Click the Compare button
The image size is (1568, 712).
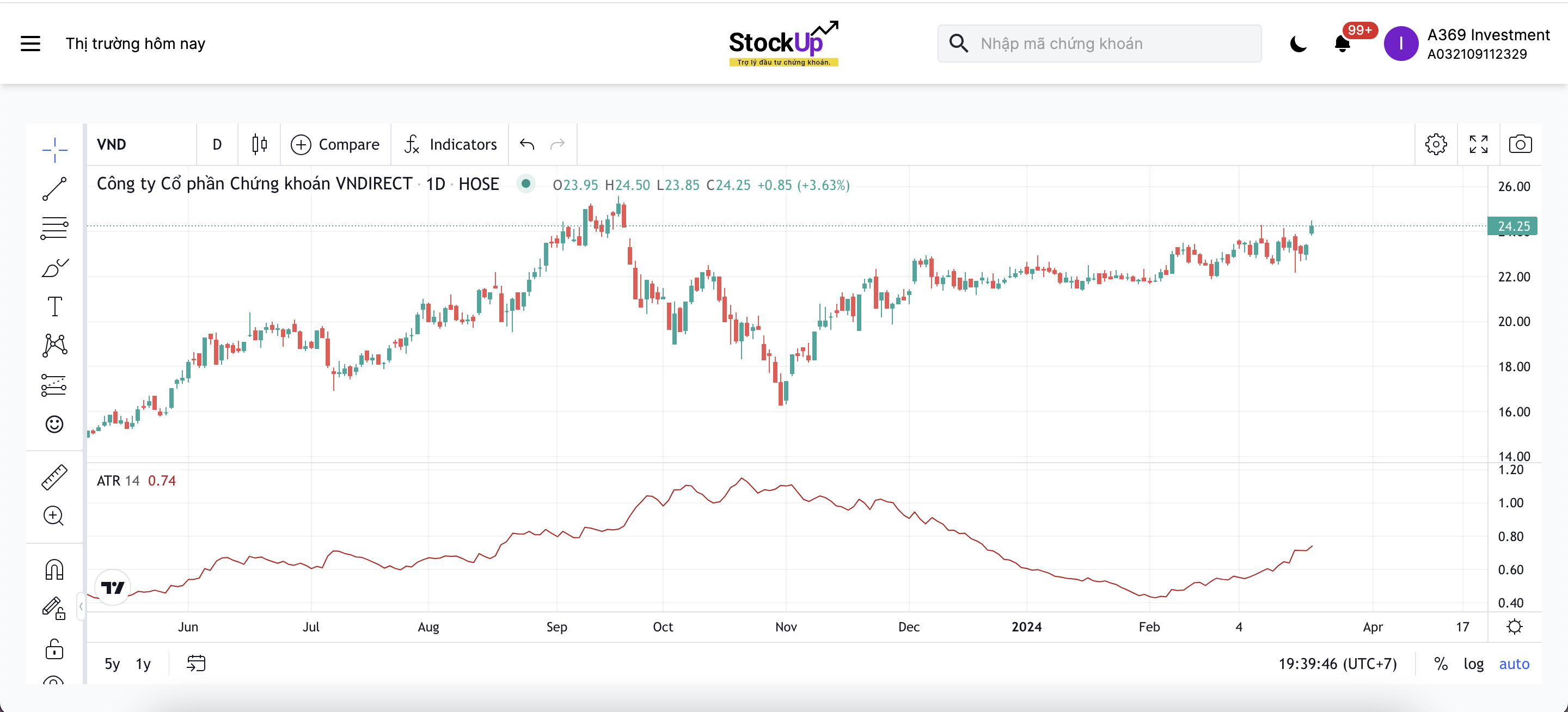coord(335,144)
